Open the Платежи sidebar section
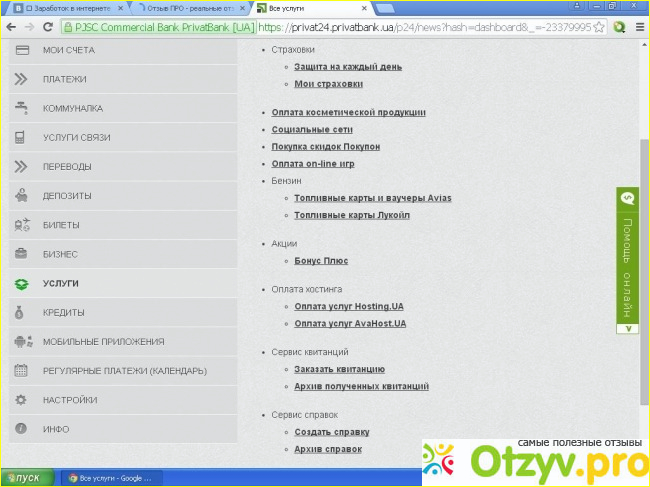The image size is (650, 487). (64, 79)
